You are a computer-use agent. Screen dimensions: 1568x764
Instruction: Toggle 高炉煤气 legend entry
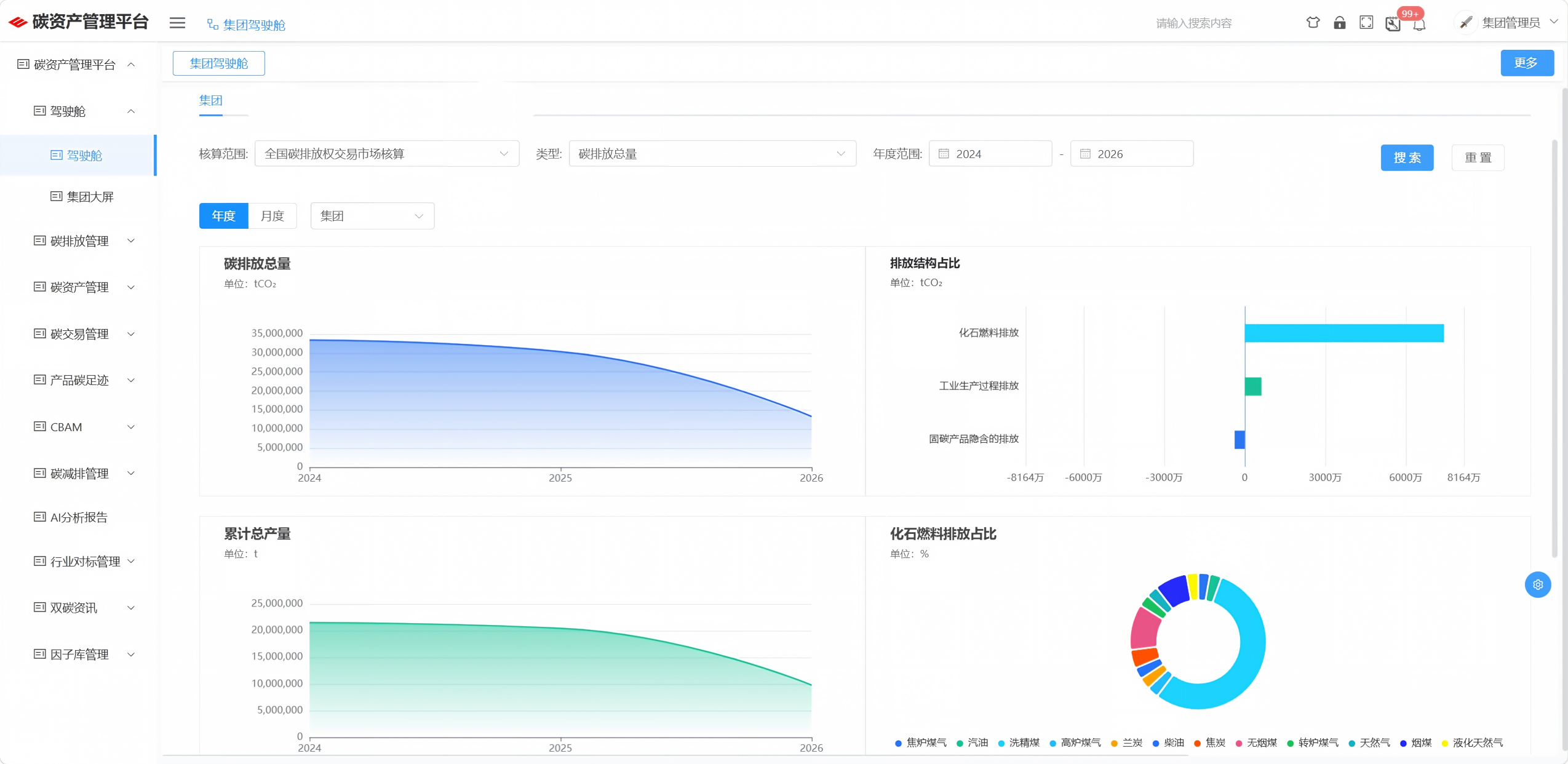(1075, 742)
